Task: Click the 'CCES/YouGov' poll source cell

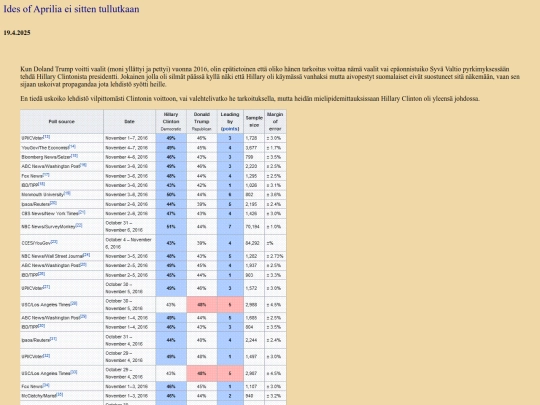Action: pos(62,243)
